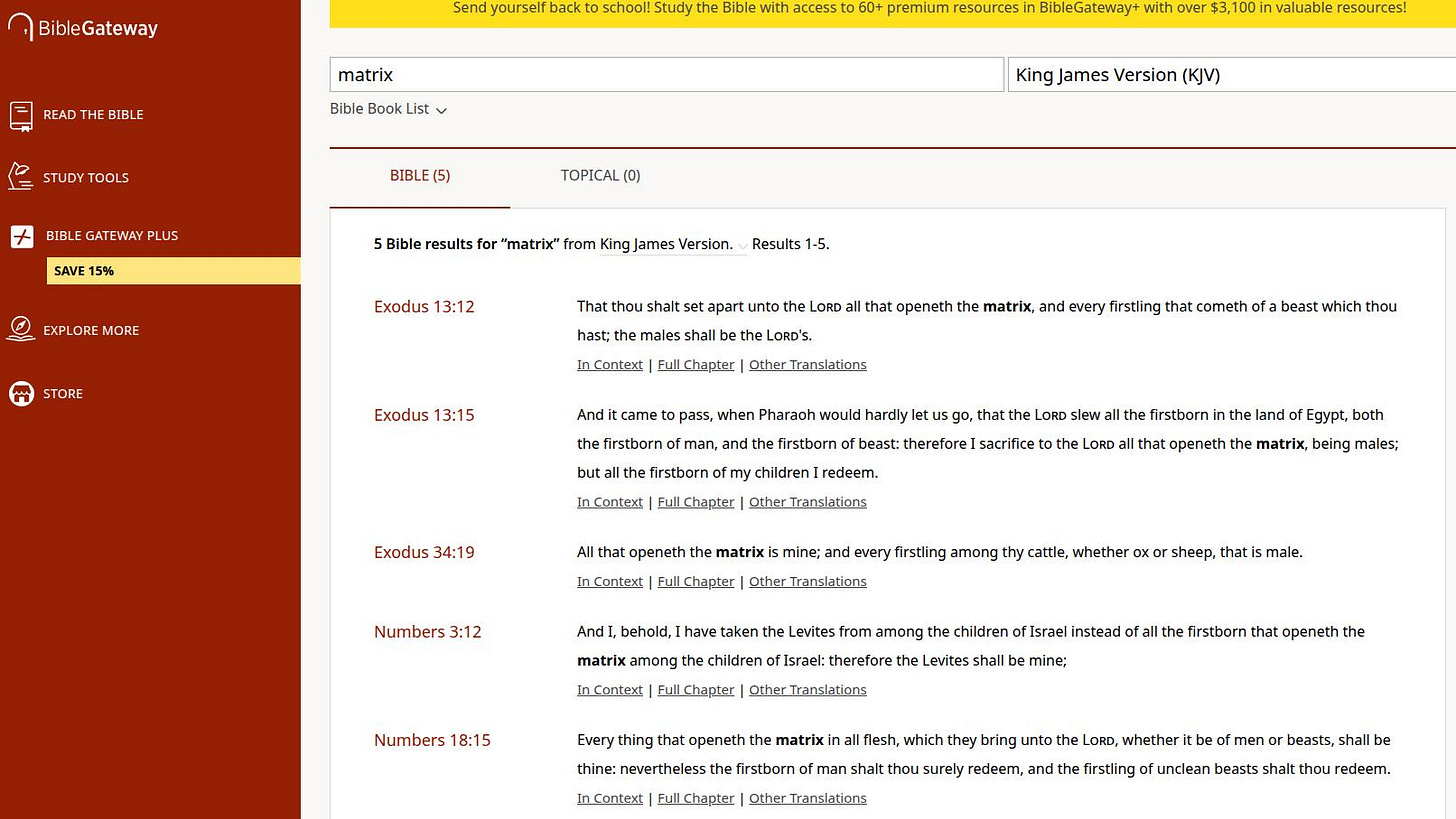Open Numbers 18:15 verse link
This screenshot has height=819, width=1456.
click(432, 740)
